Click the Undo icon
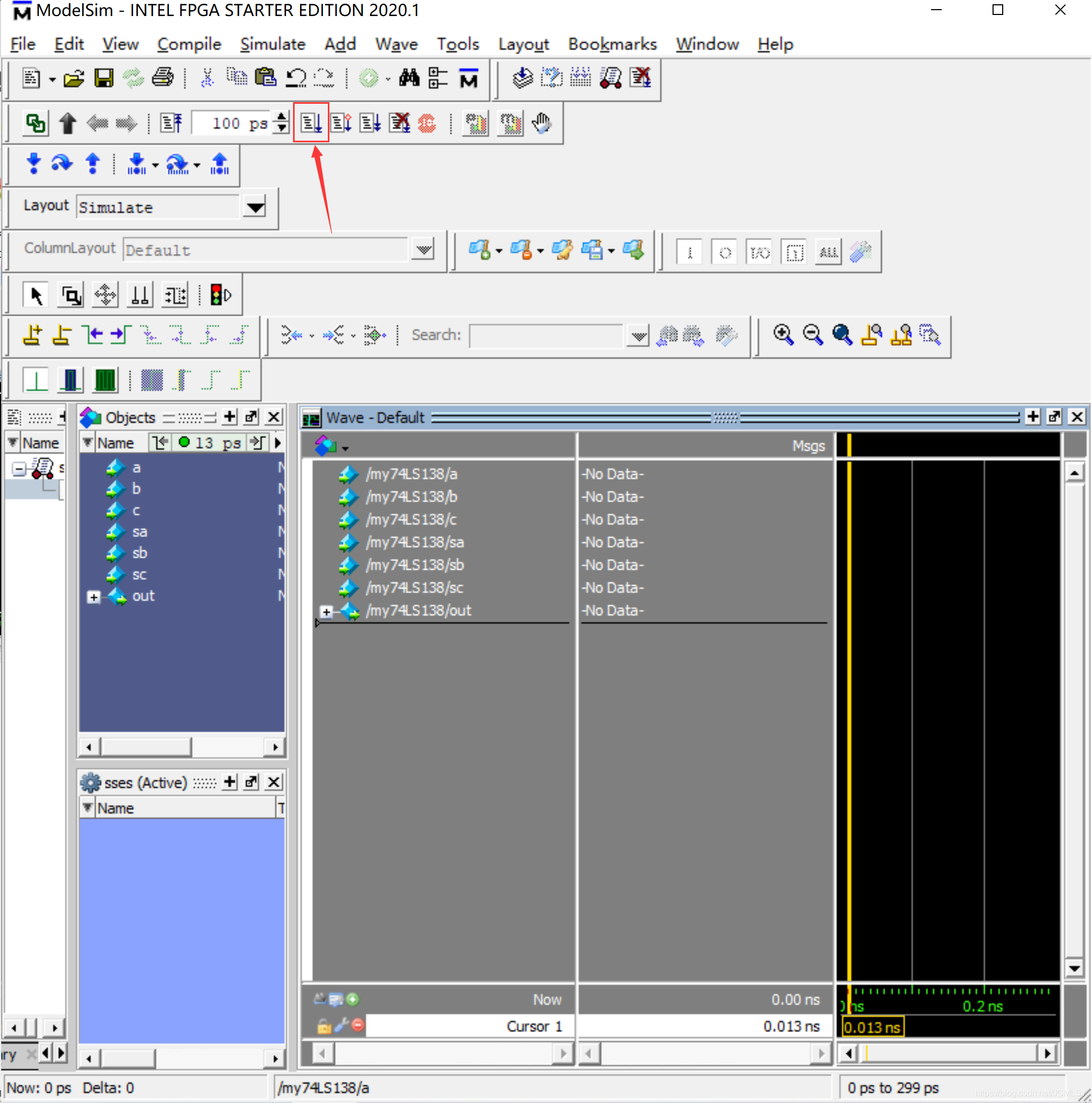Image resolution: width=1092 pixels, height=1103 pixels. click(296, 77)
